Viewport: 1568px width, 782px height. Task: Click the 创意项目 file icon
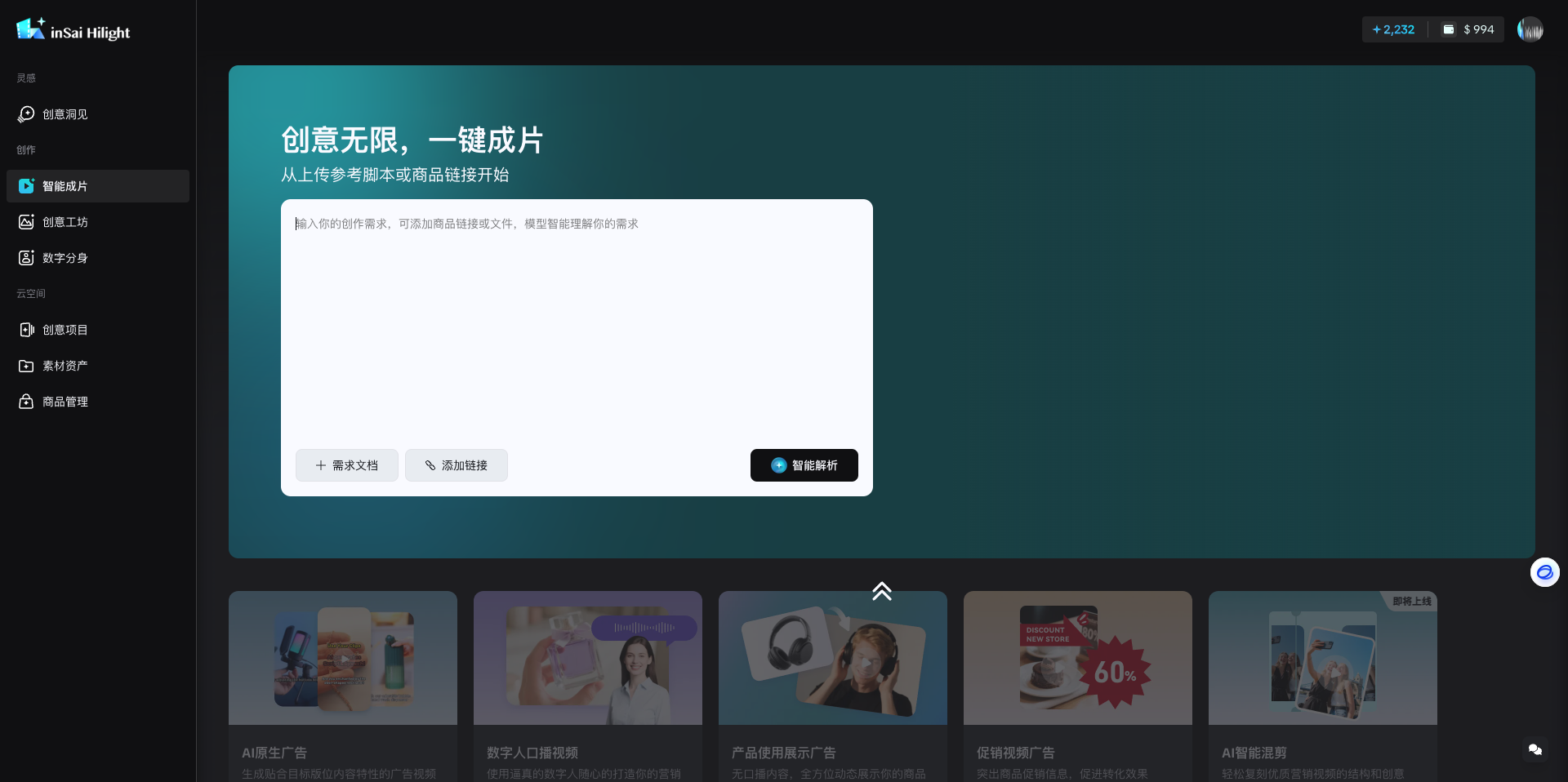[x=26, y=330]
